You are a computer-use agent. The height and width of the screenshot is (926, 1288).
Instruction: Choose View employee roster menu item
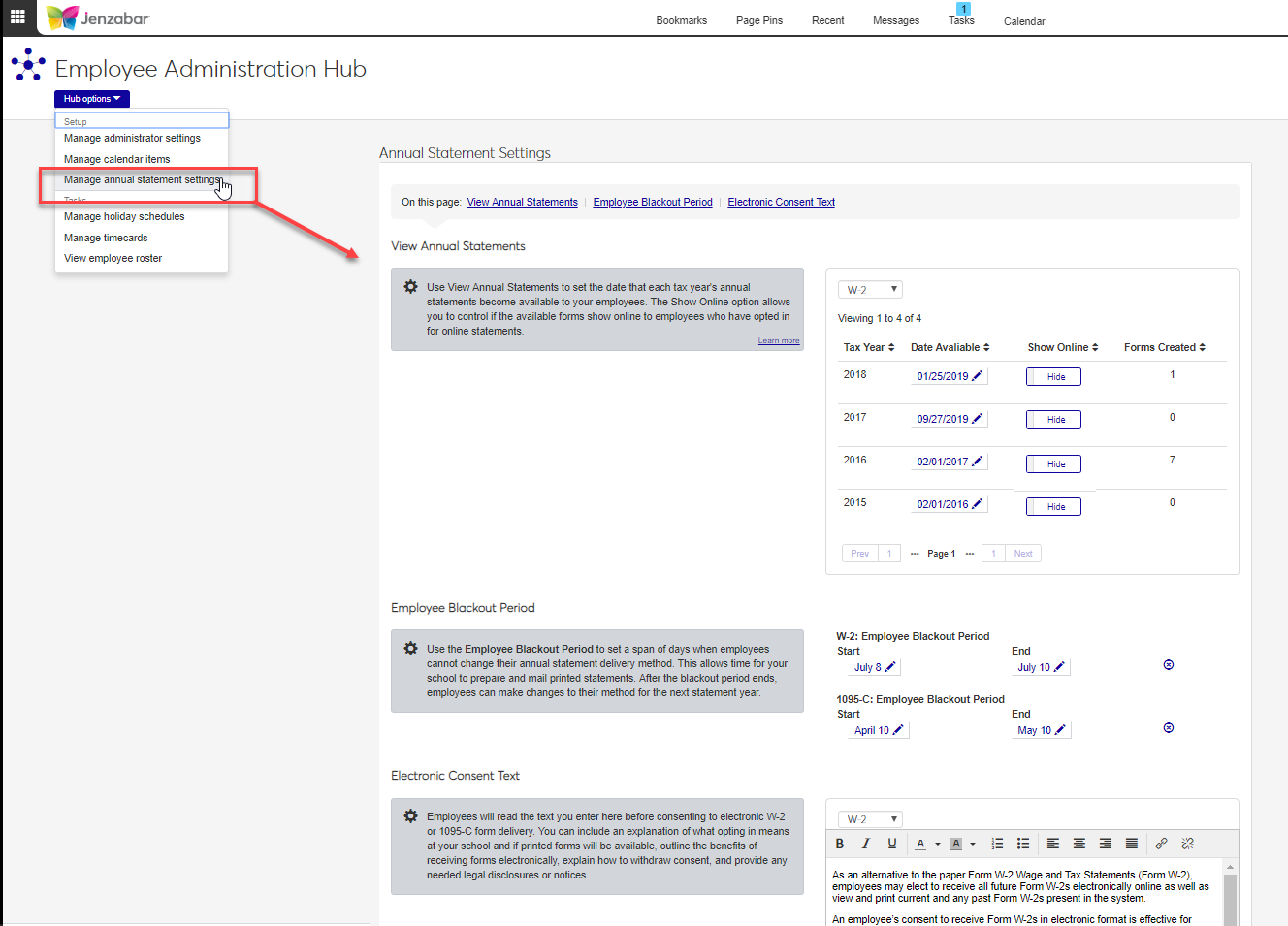pos(113,259)
